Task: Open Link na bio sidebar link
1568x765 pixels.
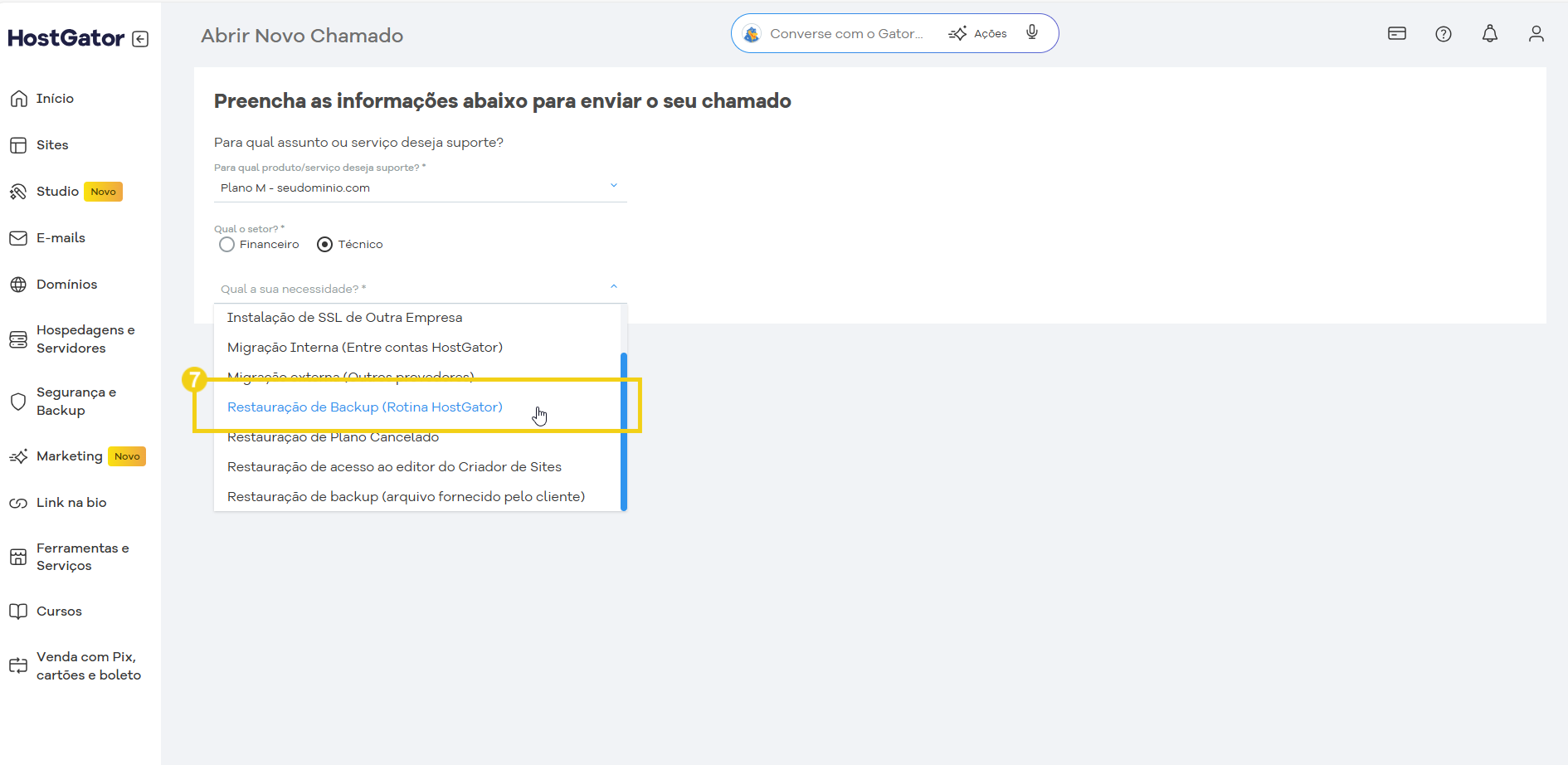Action: tap(71, 503)
